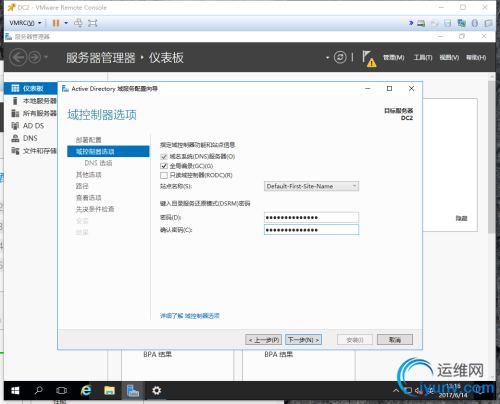Go to 域控制器选项 wizard step

click(108, 152)
